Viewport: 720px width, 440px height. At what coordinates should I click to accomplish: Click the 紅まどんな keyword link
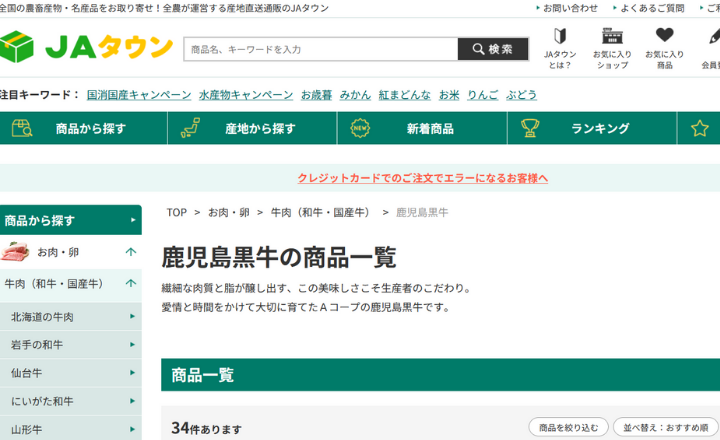coord(405,95)
